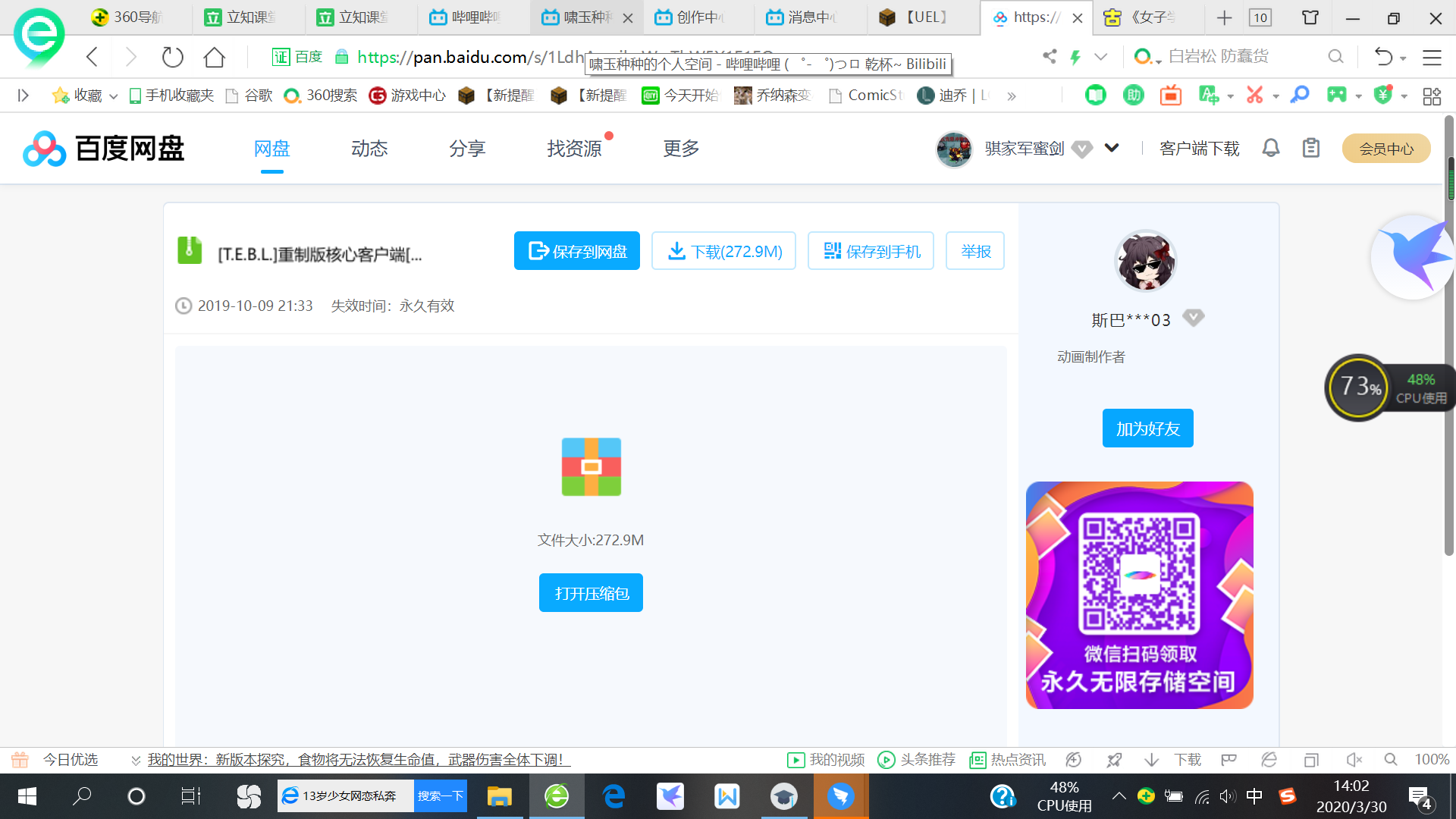Expand the 收藏 bookmarks dropdown
Screen dimensions: 1456x819
(x=114, y=96)
